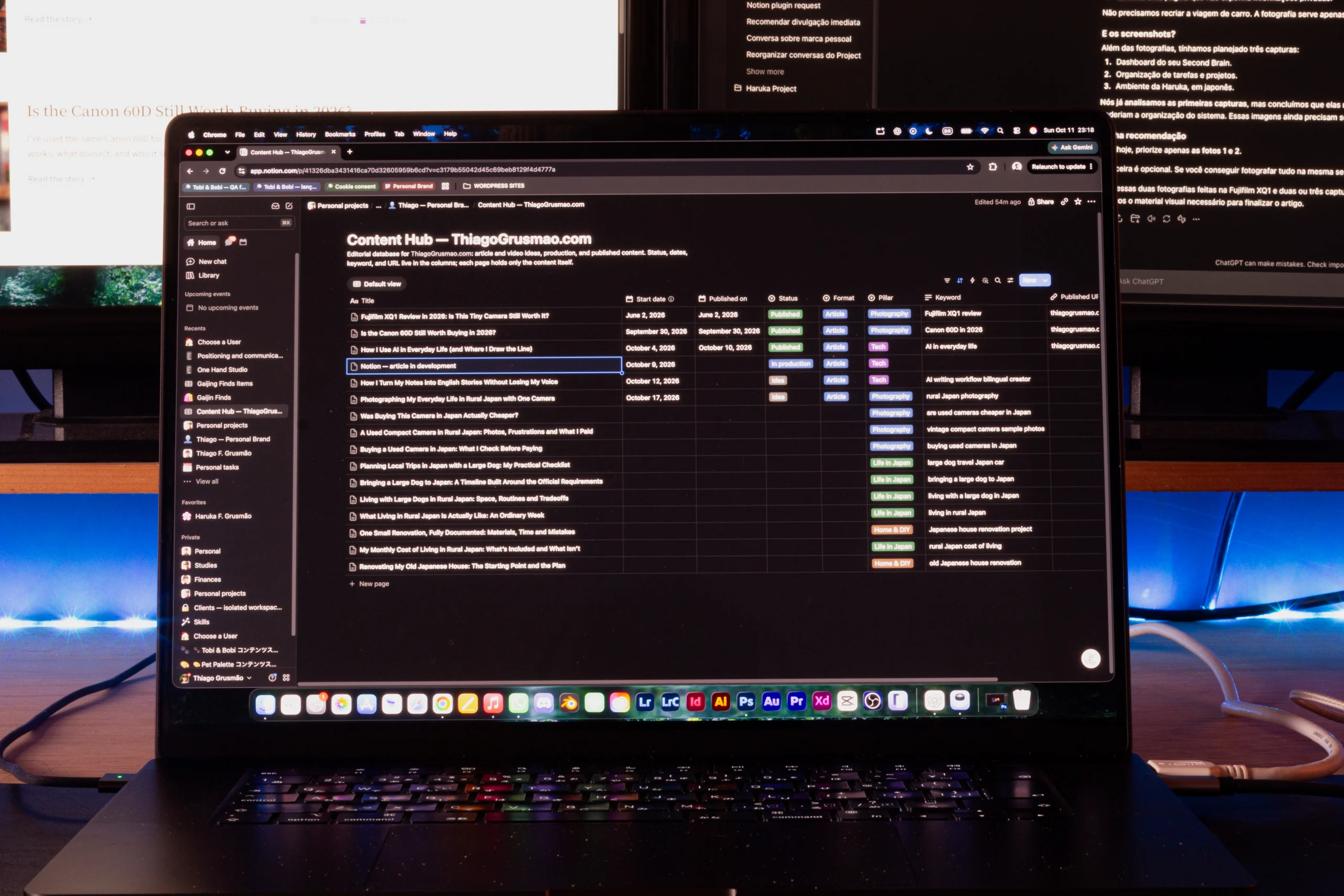Click the floating Notion AI face button
This screenshot has height=896, width=1344.
click(x=1091, y=658)
